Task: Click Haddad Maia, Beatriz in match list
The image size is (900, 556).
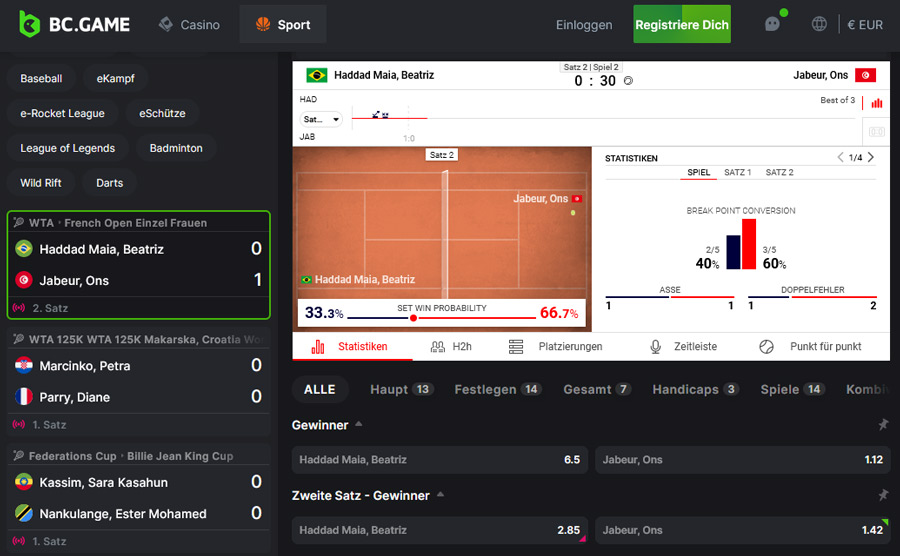Action: 138,249
